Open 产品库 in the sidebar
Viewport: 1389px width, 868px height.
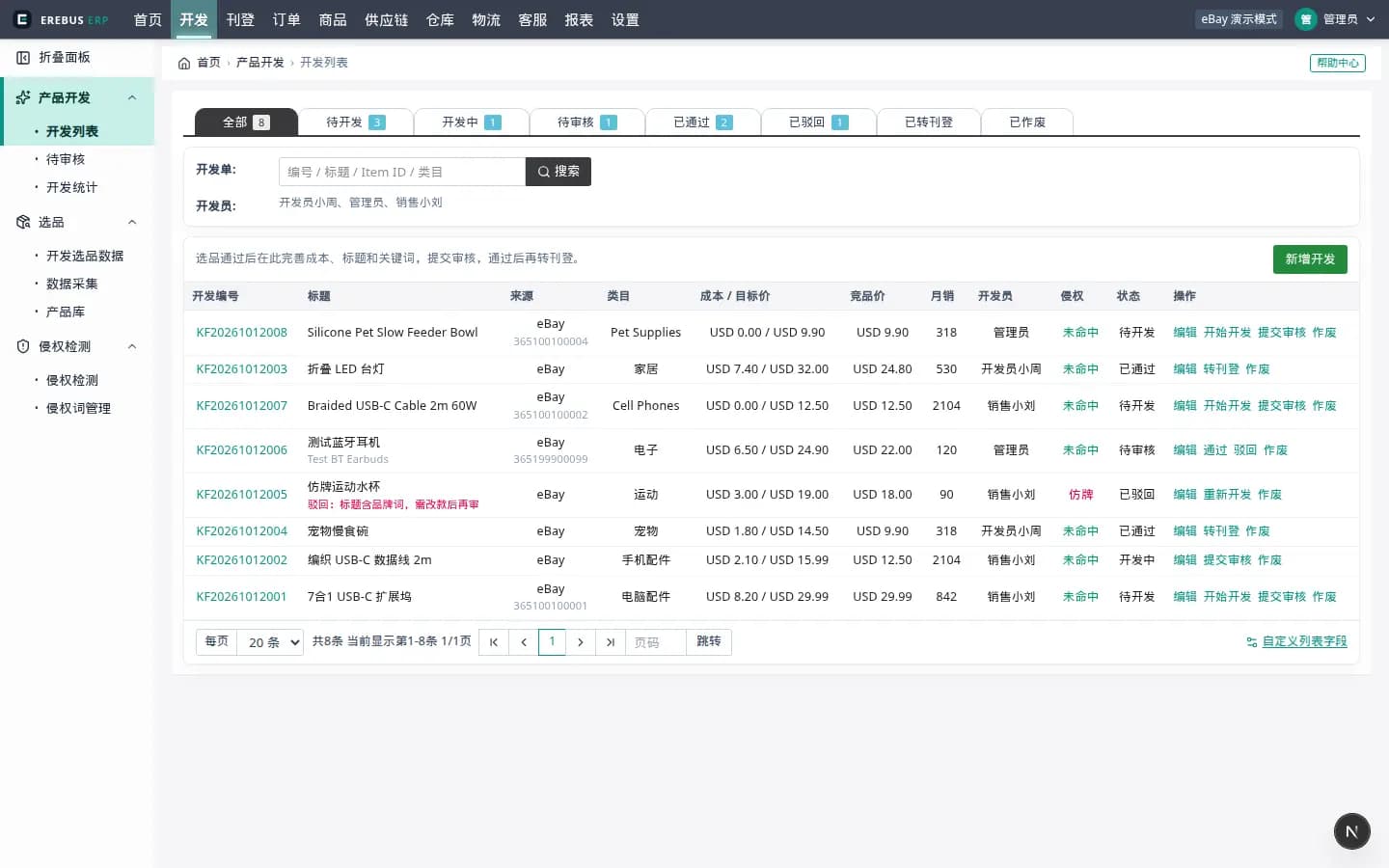[66, 312]
